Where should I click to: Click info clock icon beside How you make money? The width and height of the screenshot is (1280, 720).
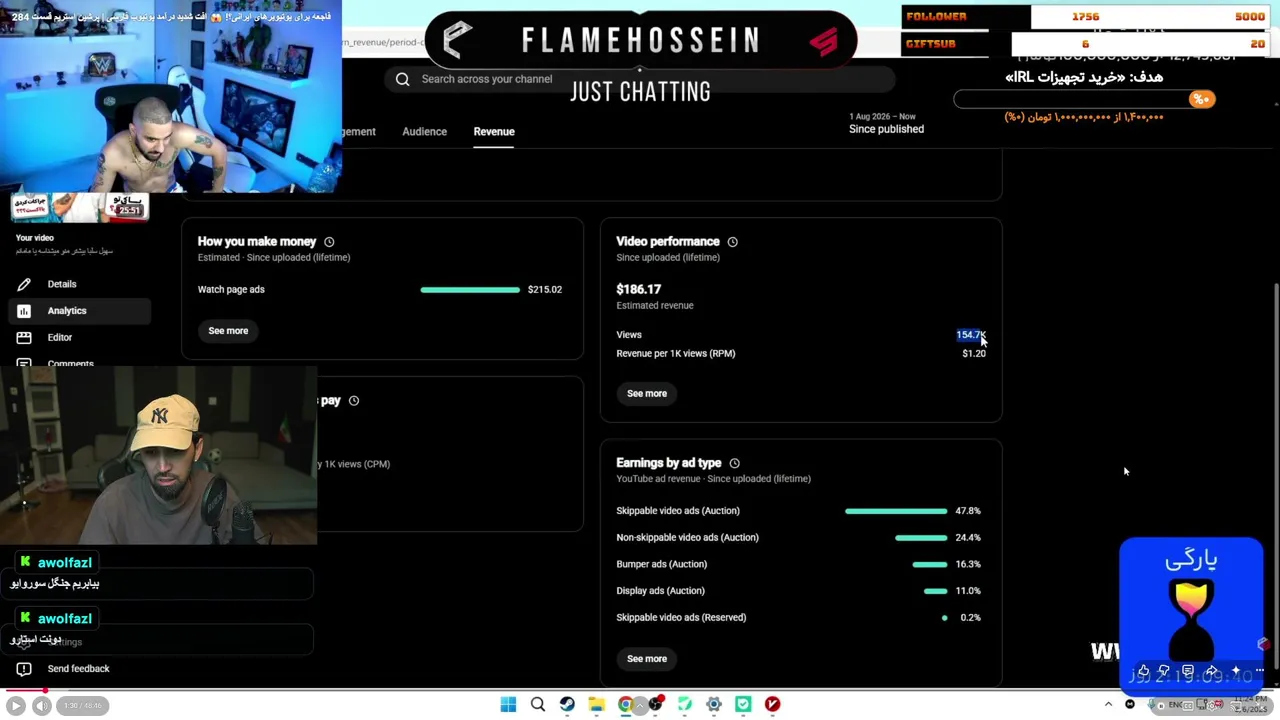[329, 242]
